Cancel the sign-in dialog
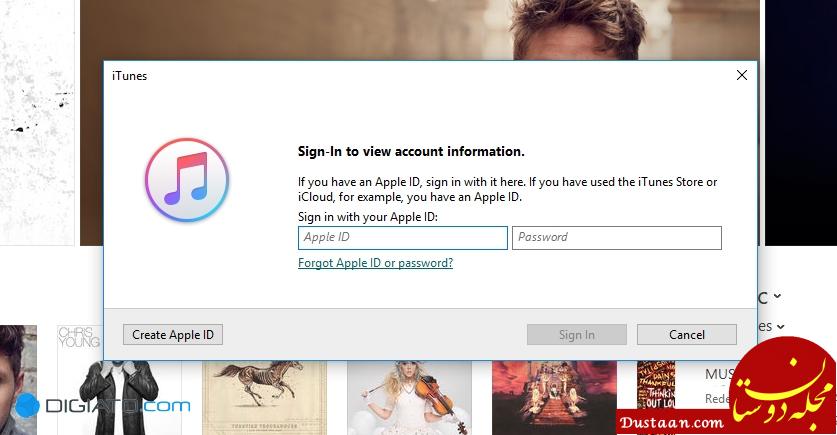Image resolution: width=837 pixels, height=435 pixels. 686,335
